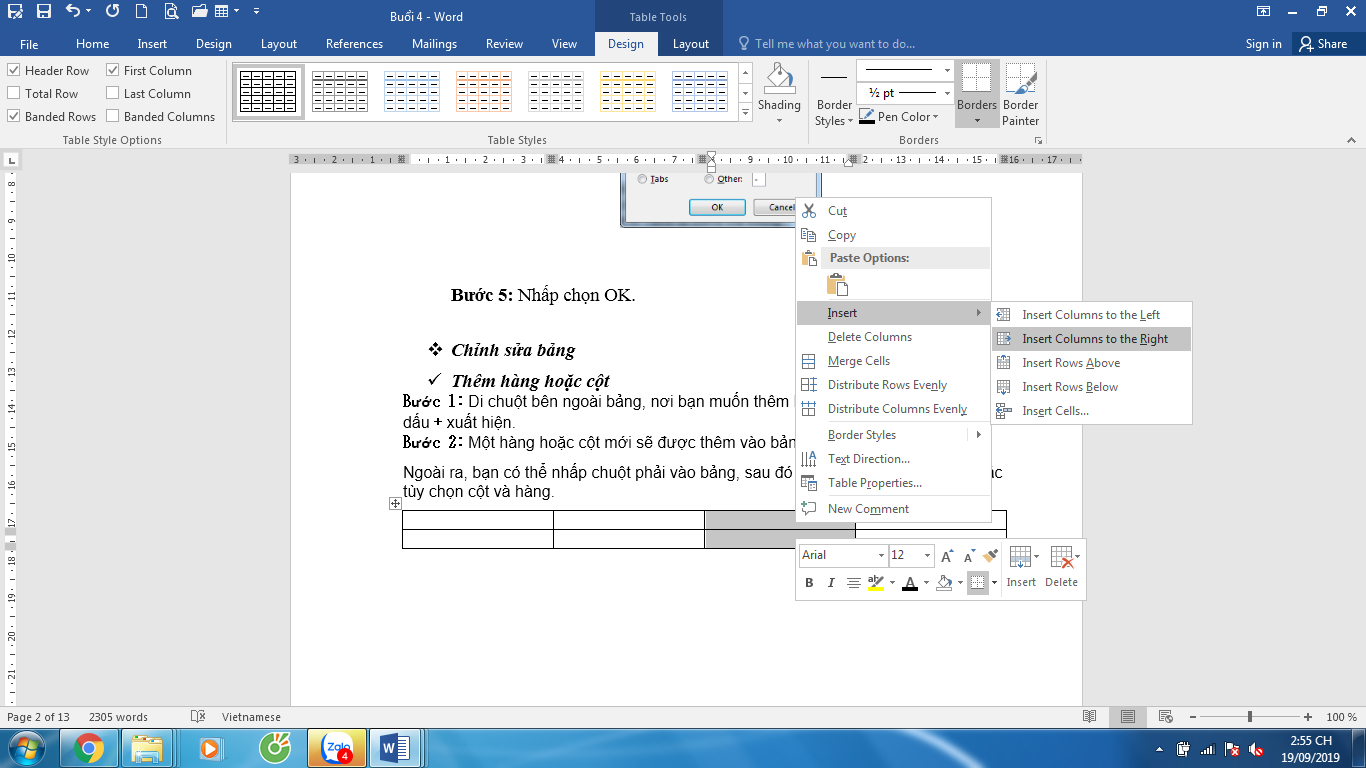This screenshot has width=1366, height=768.
Task: Click the Undo arrow icon
Action: click(x=72, y=12)
